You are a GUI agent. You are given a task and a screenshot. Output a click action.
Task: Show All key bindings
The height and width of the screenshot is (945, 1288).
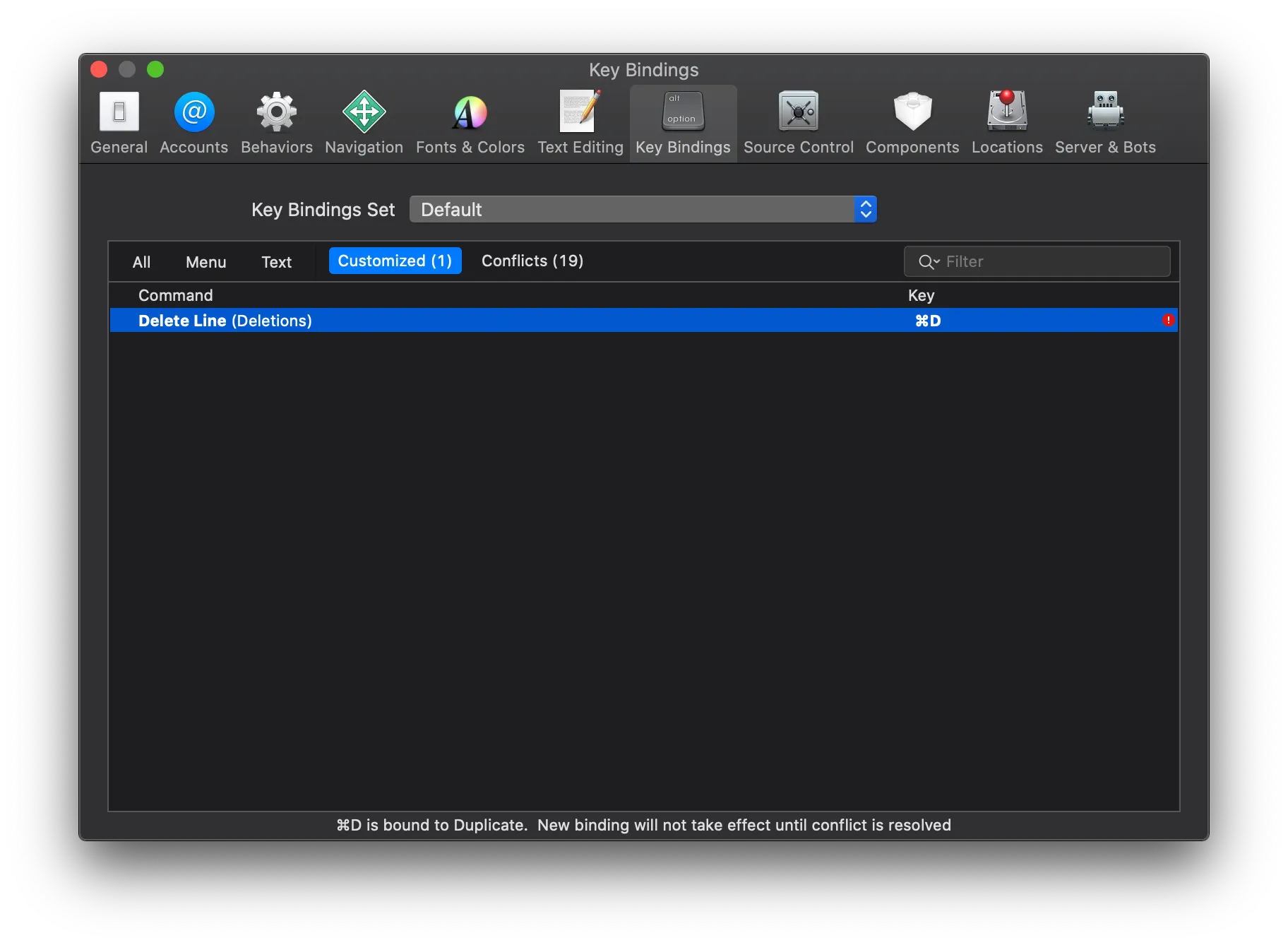(141, 262)
